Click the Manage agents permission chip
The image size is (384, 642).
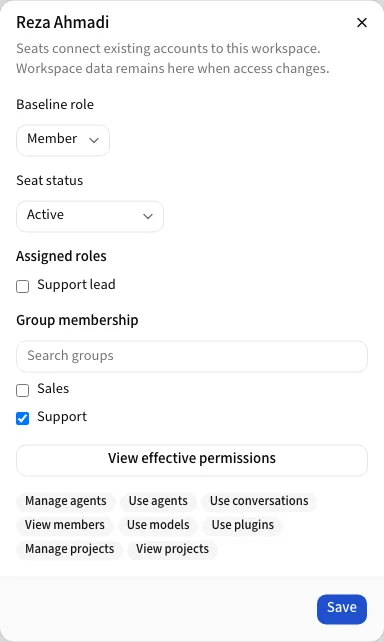click(x=66, y=501)
